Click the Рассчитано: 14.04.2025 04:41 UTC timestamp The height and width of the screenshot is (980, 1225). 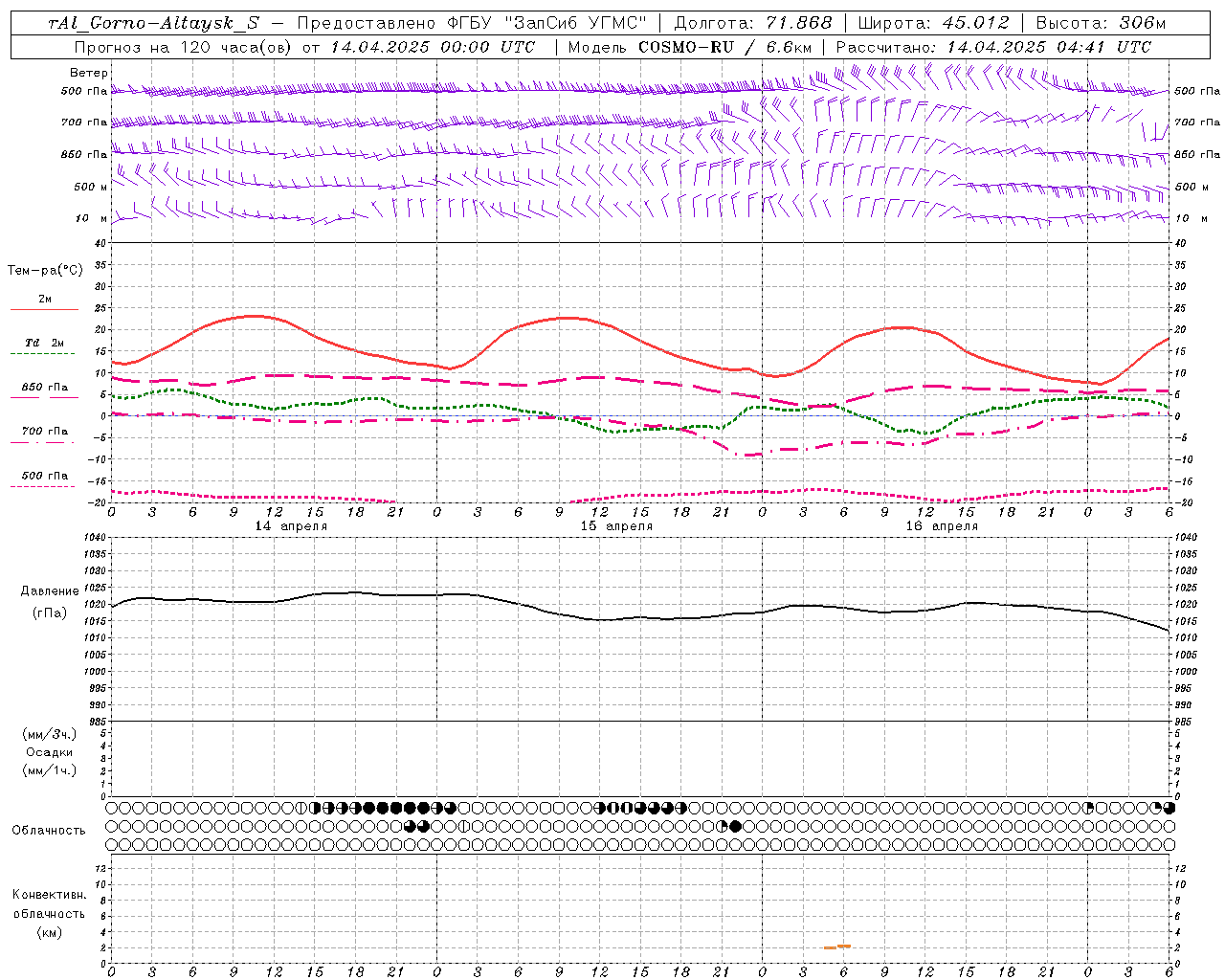993,47
